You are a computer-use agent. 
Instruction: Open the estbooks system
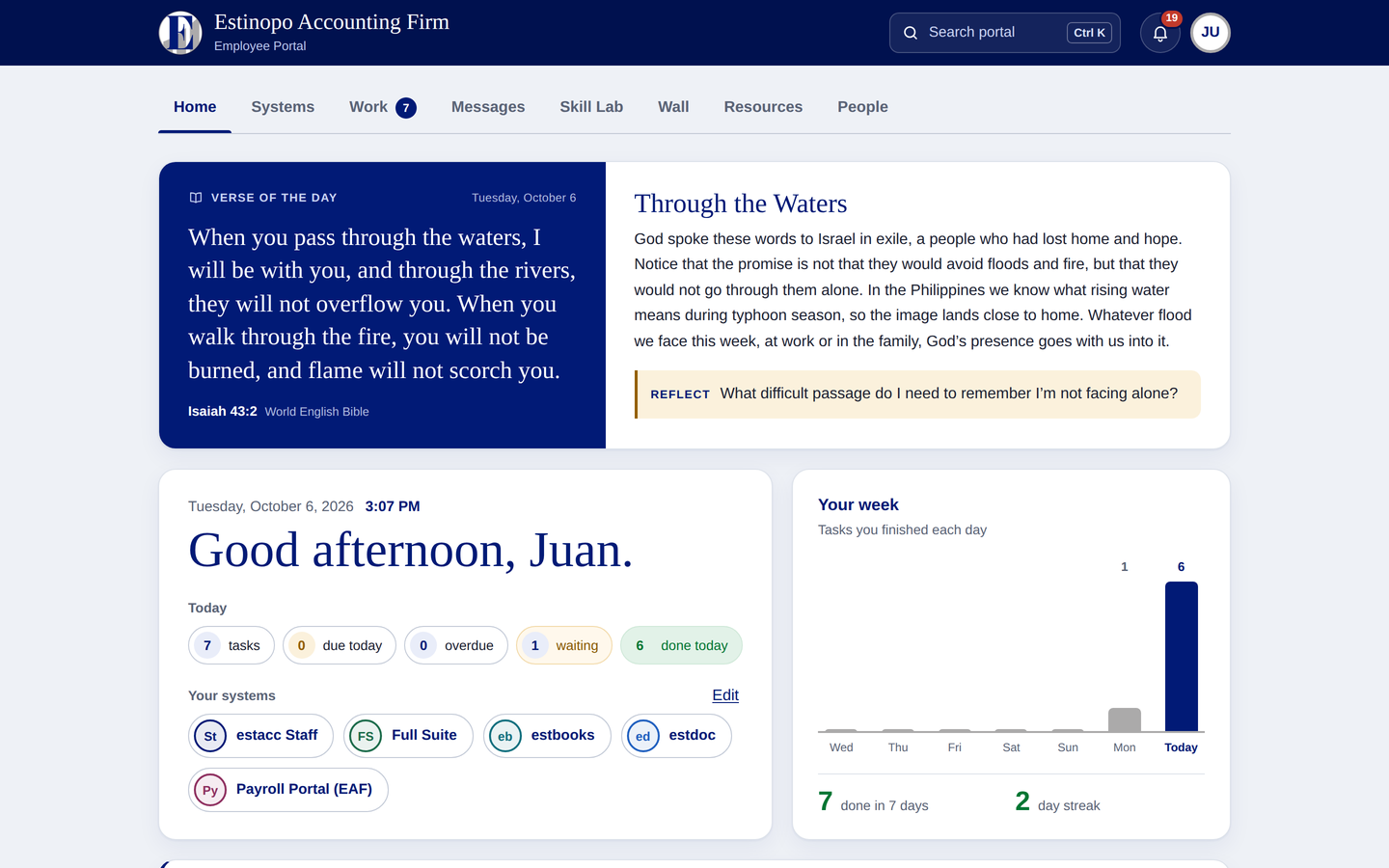click(x=547, y=736)
